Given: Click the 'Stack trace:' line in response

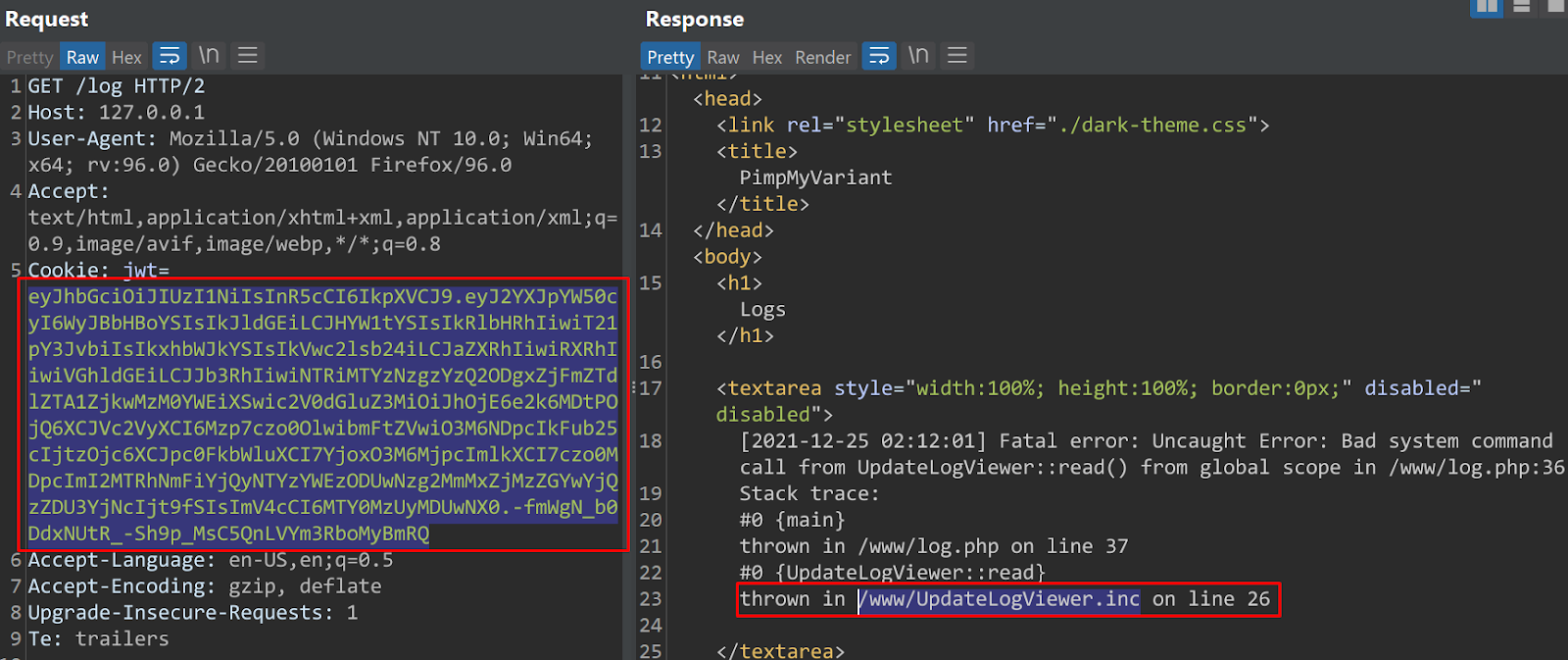Looking at the screenshot, I should click(809, 494).
